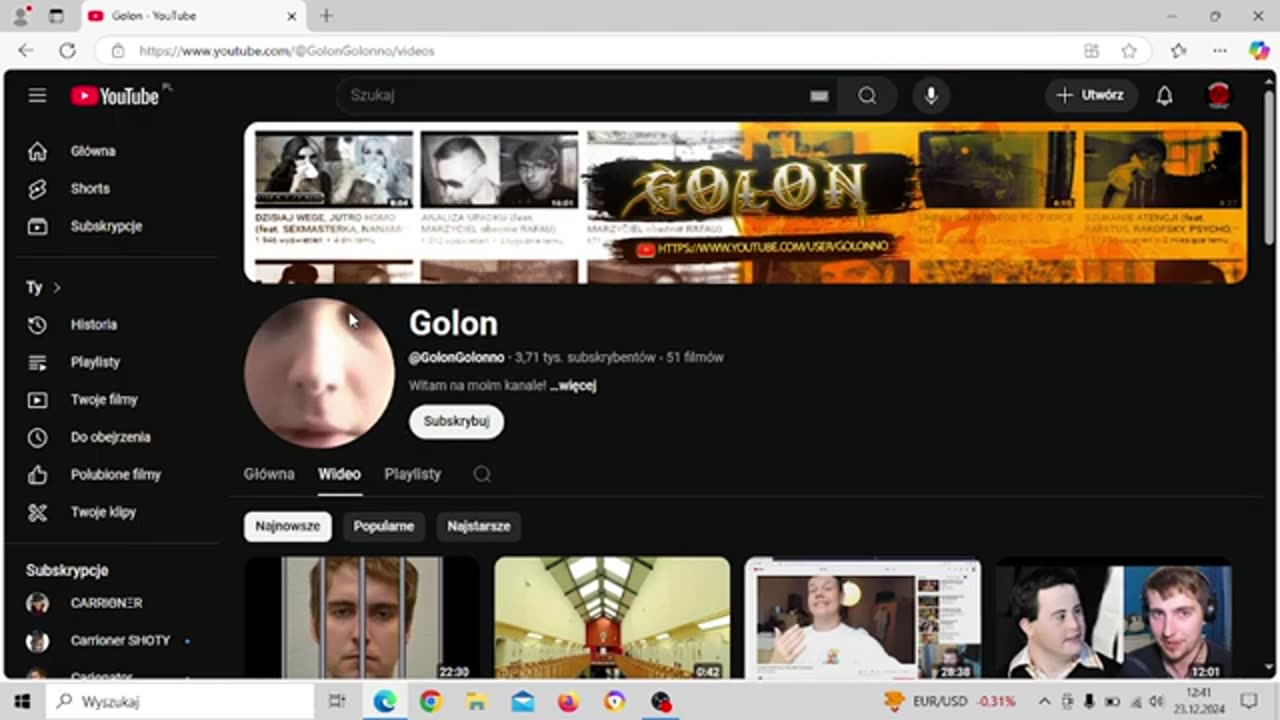This screenshot has width=1280, height=720.
Task: Go to Główna in sidebar
Action: pyautogui.click(x=92, y=151)
